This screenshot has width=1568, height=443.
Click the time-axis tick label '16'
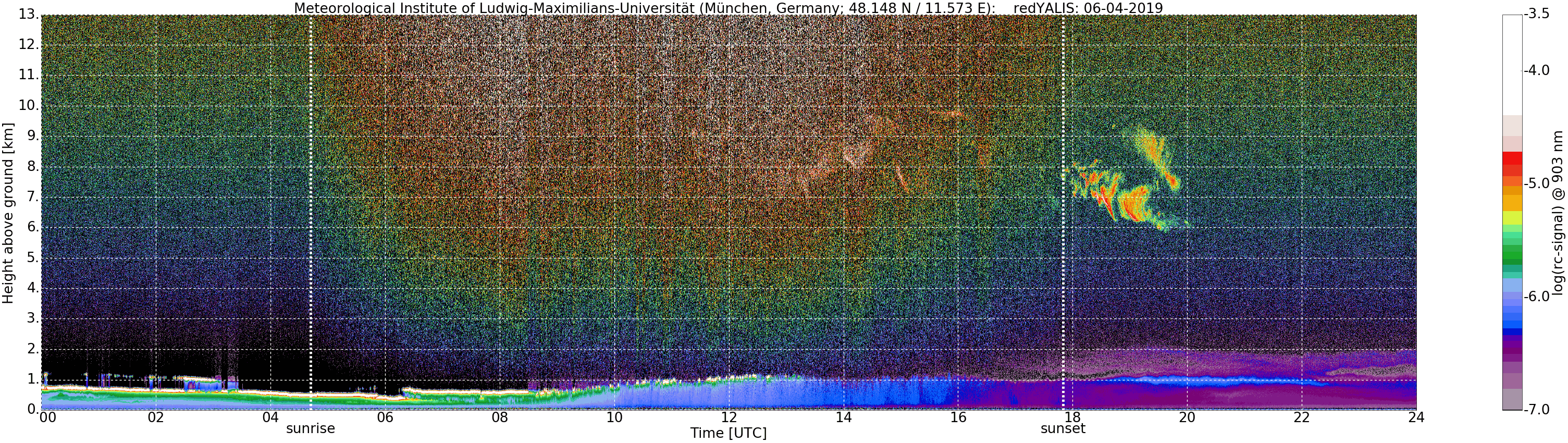958,417
